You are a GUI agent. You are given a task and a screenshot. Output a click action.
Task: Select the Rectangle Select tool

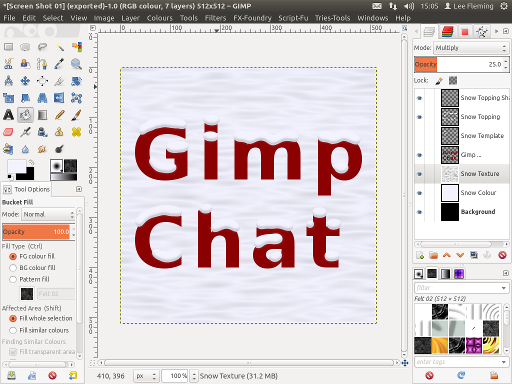(9, 47)
